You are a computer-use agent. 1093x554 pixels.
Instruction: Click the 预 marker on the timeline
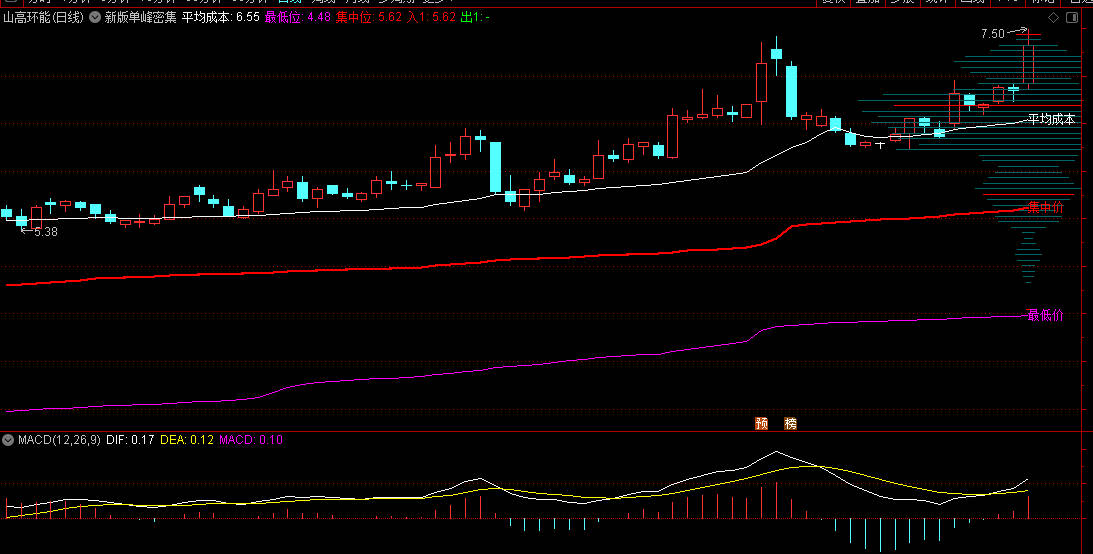tap(761, 423)
